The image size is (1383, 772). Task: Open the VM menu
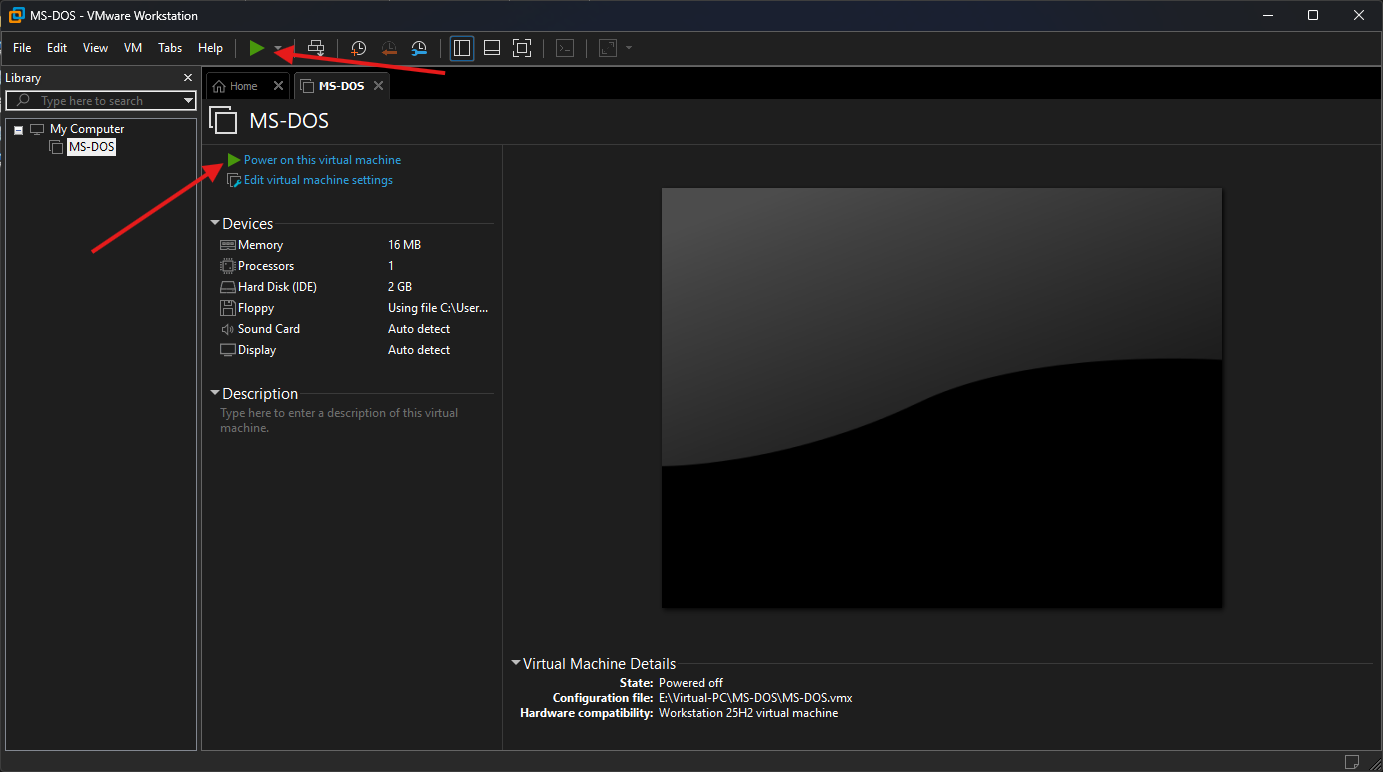(x=133, y=48)
